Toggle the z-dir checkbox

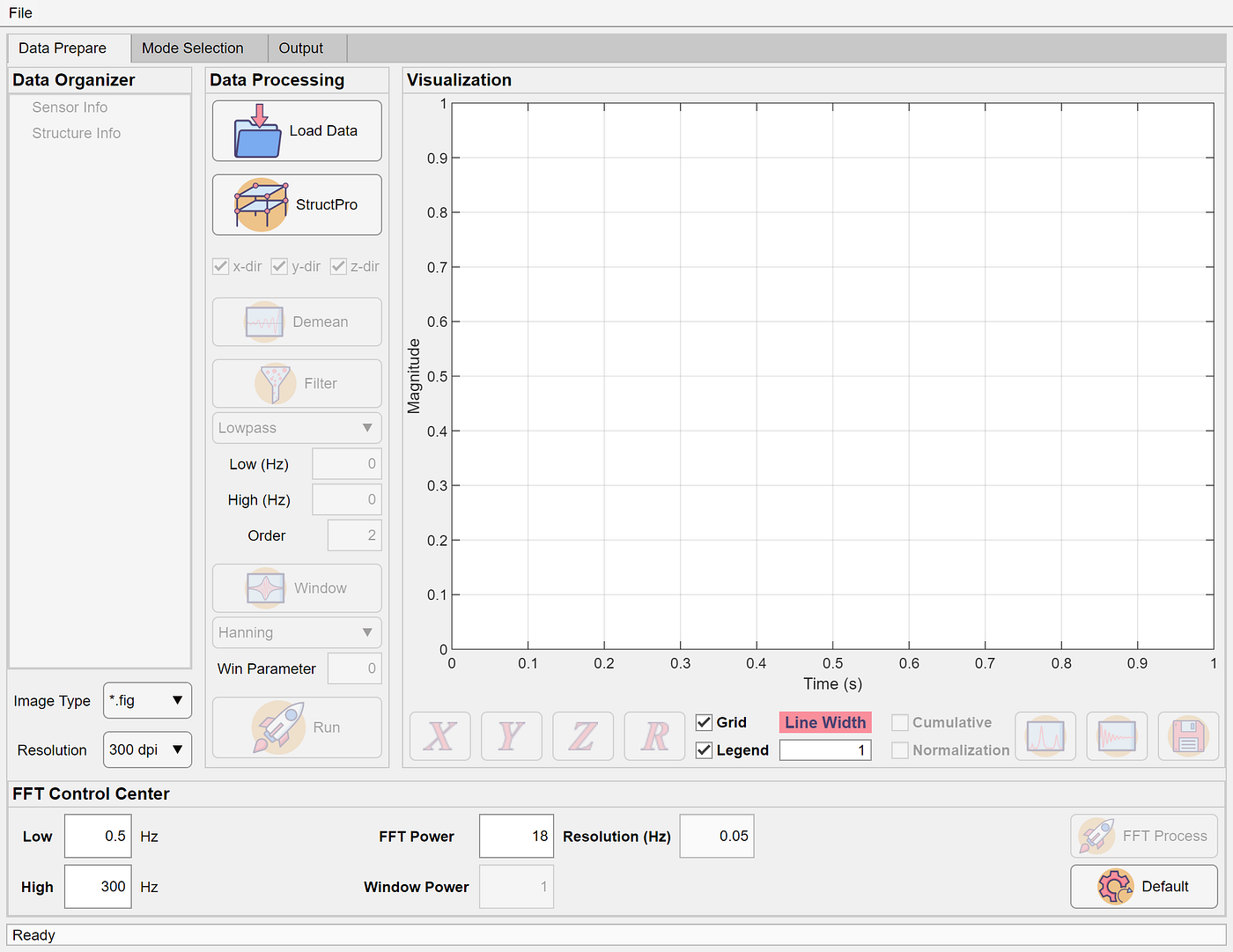(x=338, y=266)
